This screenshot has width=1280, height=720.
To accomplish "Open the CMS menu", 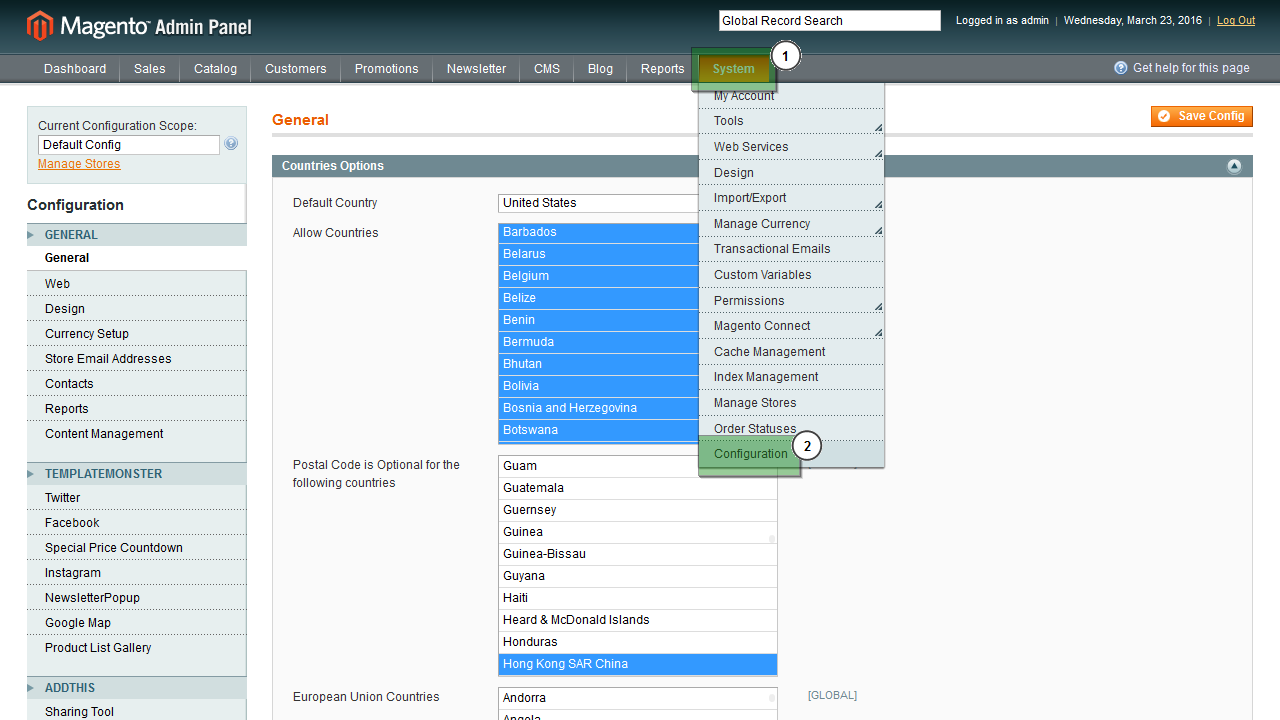I will coord(547,69).
